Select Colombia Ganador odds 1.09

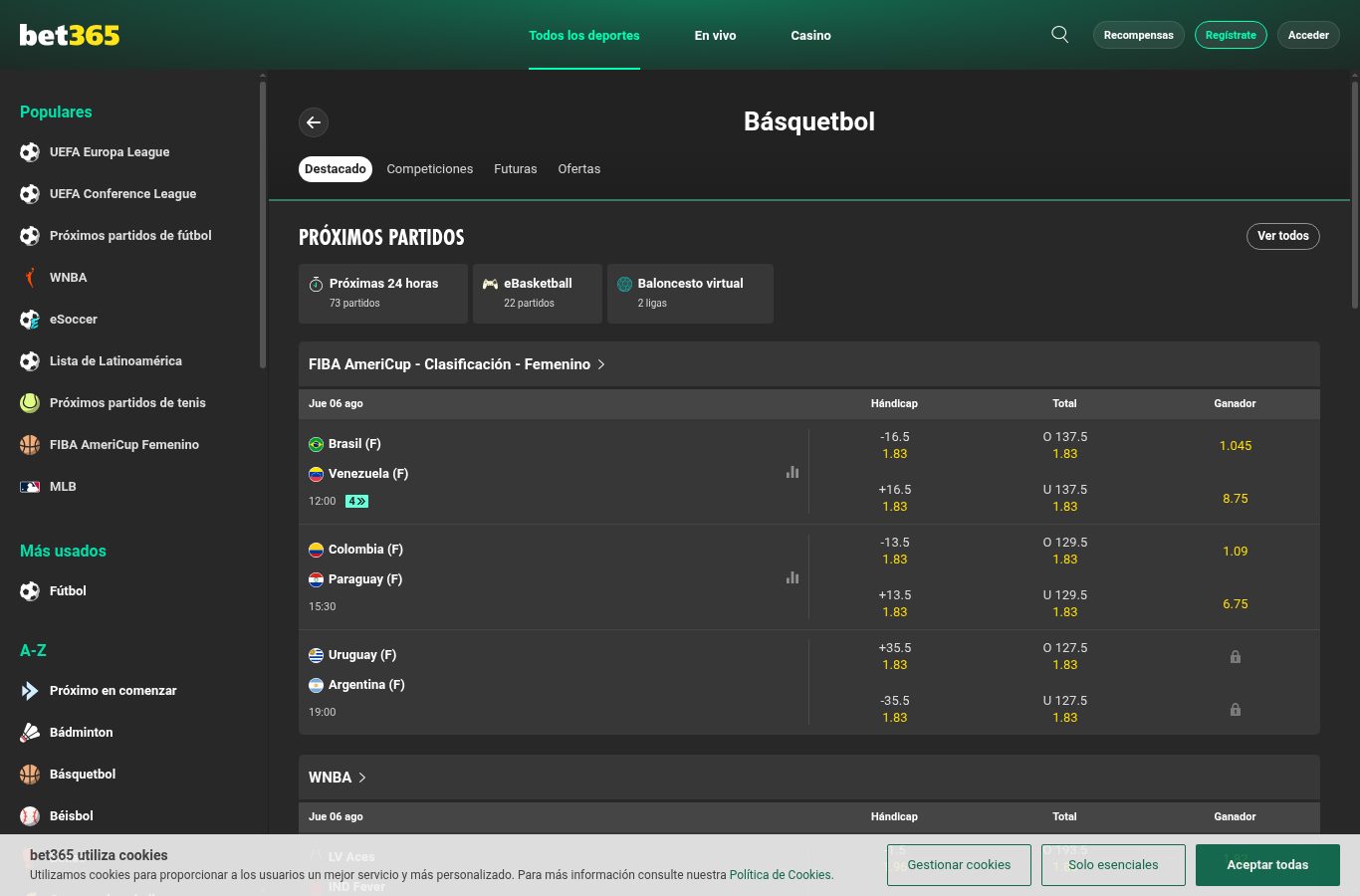point(1236,551)
